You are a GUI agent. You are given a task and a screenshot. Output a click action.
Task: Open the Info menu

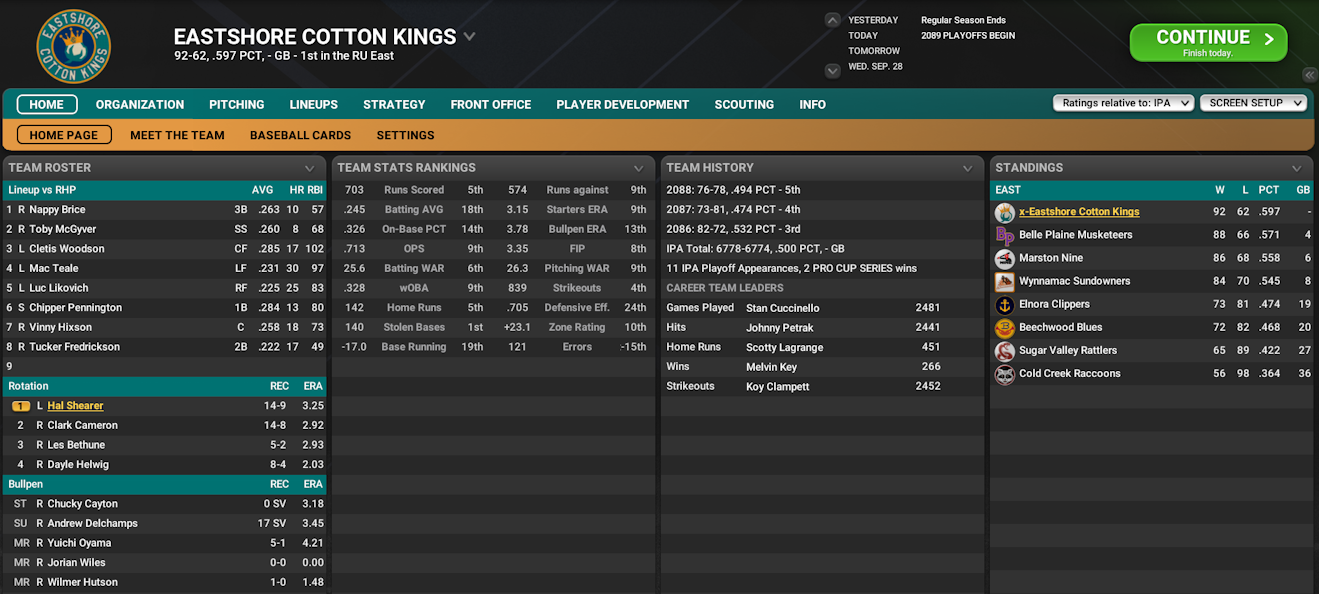[813, 104]
